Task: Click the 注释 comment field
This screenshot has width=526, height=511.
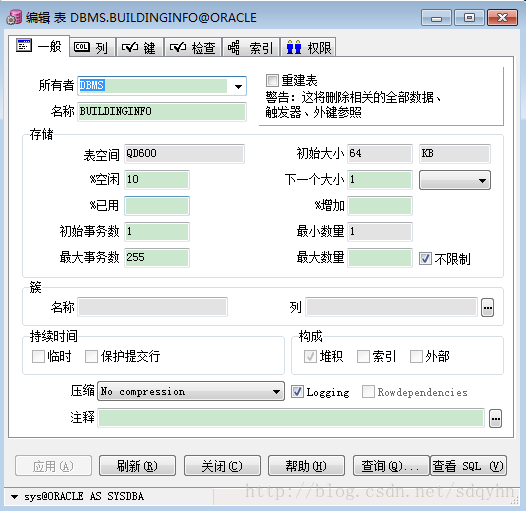Action: [291, 418]
